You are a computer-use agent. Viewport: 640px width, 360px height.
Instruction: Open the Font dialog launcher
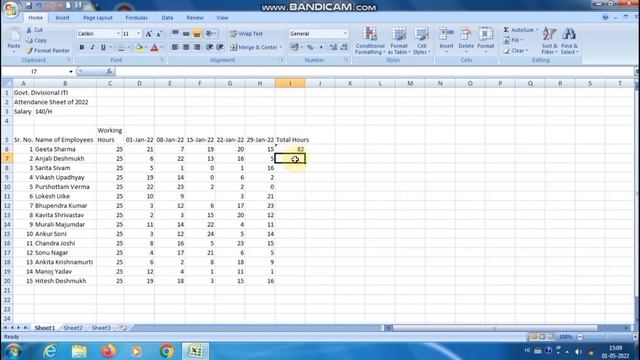162,60
